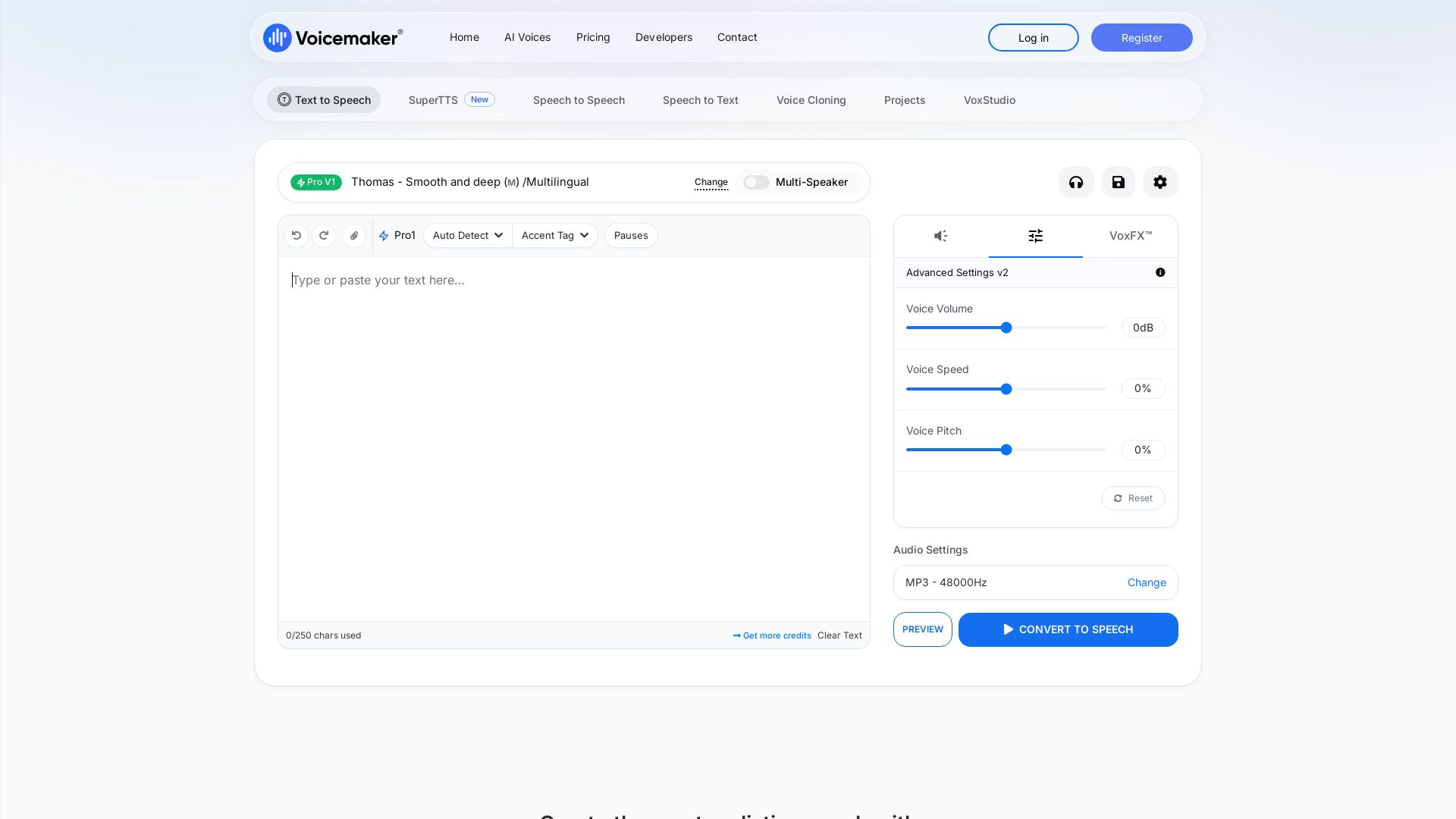This screenshot has height=819, width=1456.
Task: Open the Developers page
Action: pos(664,37)
